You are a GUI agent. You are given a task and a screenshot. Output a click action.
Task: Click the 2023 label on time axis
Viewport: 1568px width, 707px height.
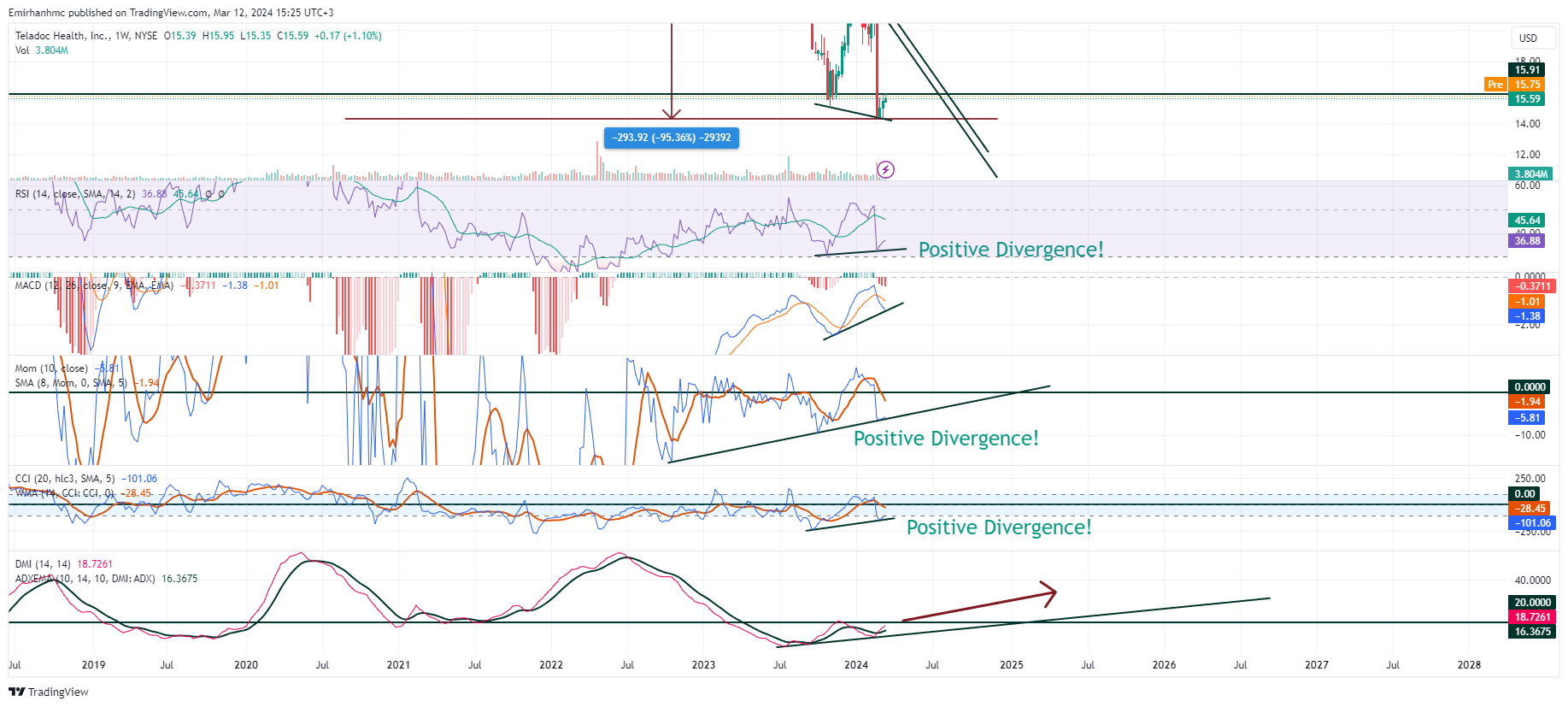tap(703, 665)
